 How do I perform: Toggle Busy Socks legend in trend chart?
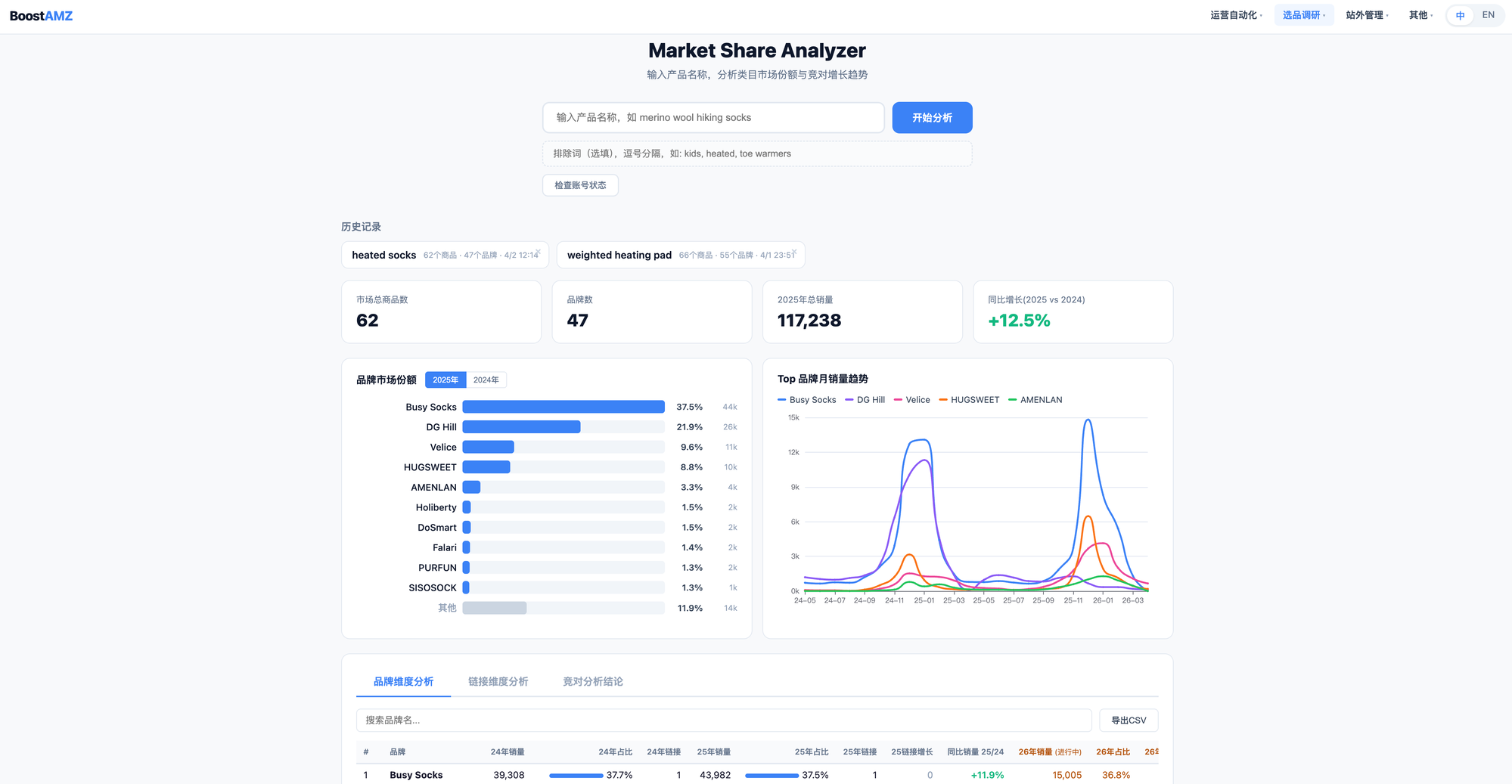[x=807, y=400]
